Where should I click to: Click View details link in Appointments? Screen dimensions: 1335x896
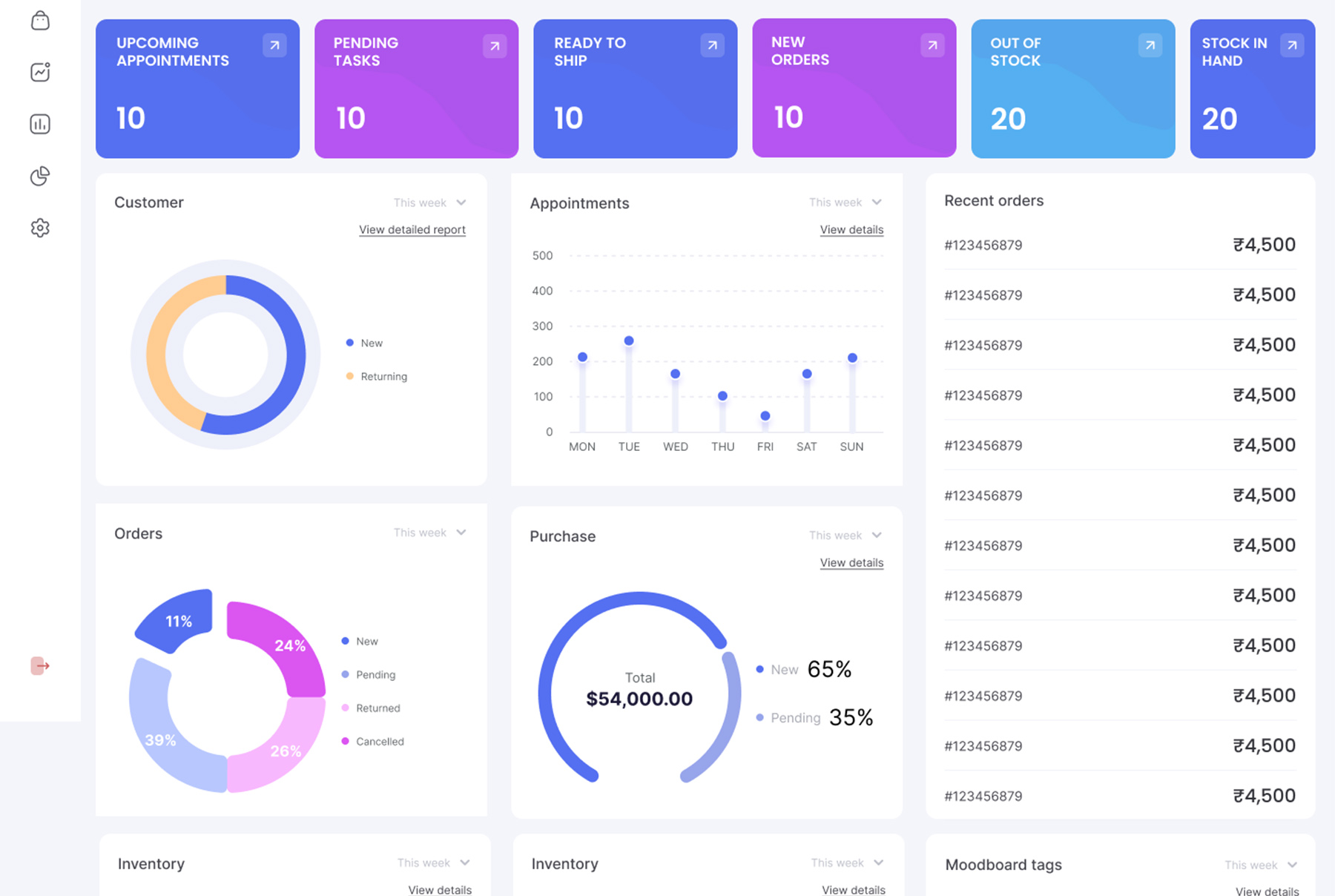pyautogui.click(x=851, y=230)
